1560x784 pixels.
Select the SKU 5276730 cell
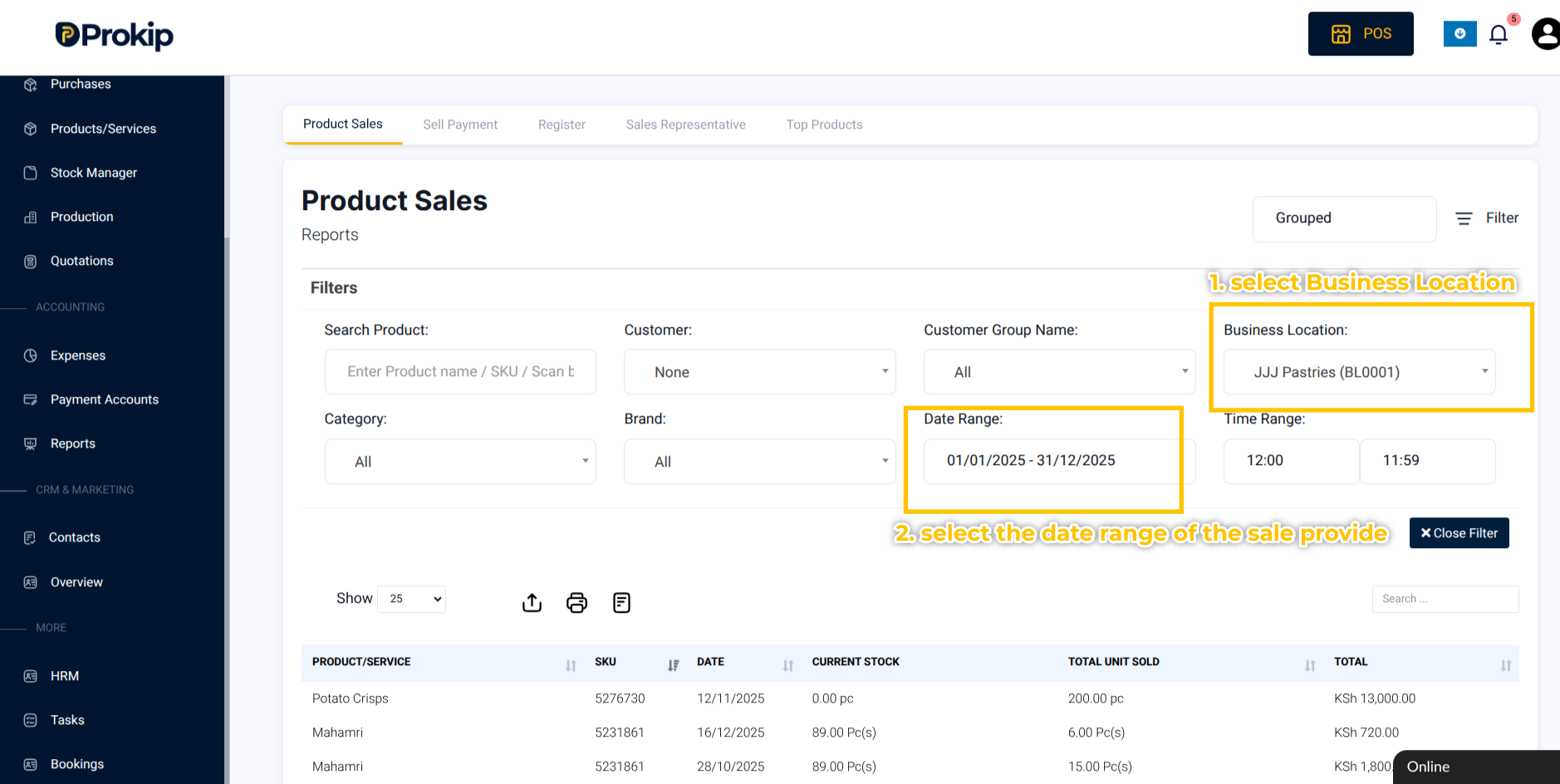coord(620,698)
